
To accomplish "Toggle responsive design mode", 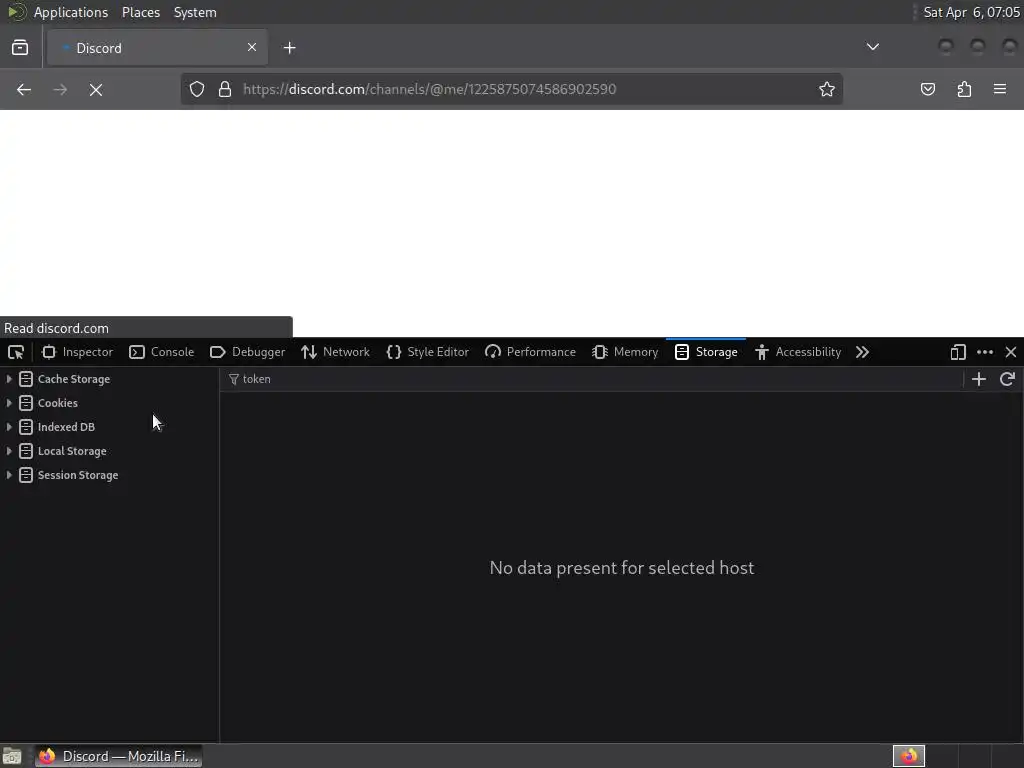I will coord(957,352).
